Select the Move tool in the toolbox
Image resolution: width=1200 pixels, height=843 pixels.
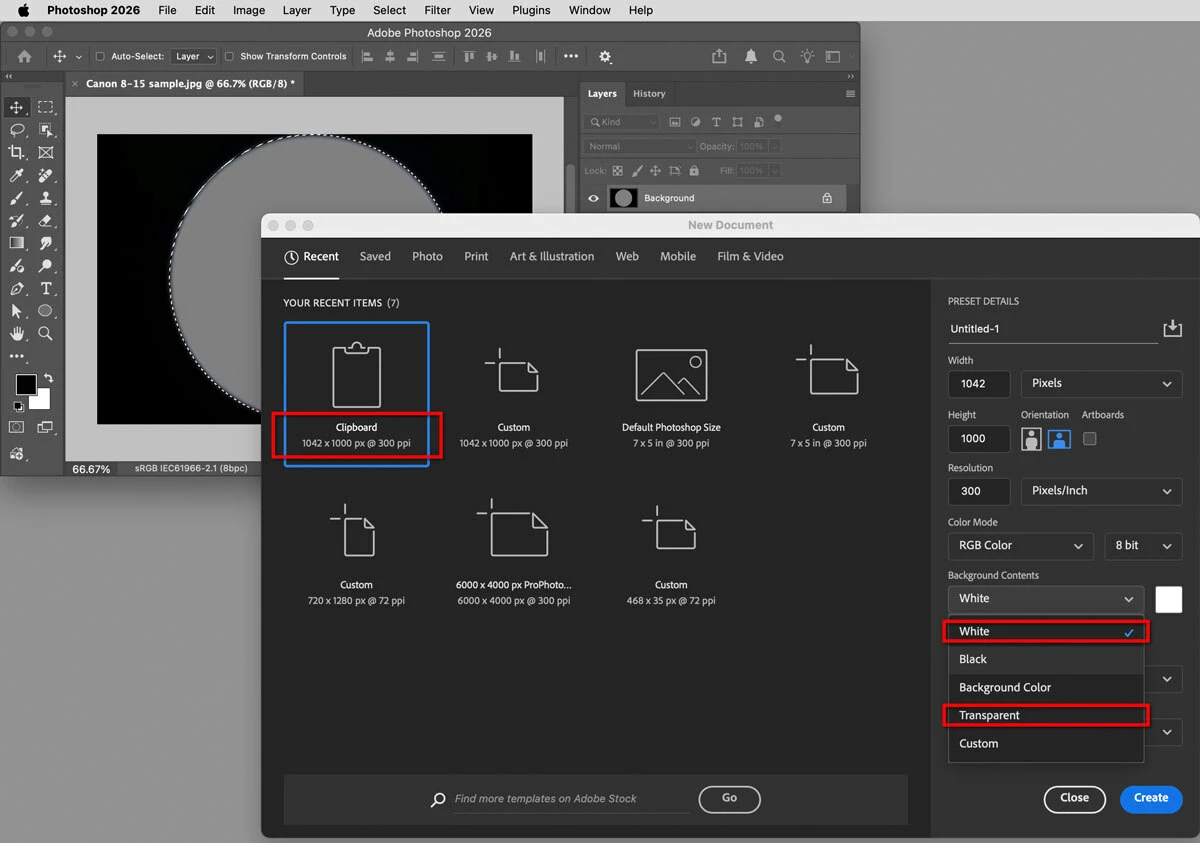click(x=17, y=108)
